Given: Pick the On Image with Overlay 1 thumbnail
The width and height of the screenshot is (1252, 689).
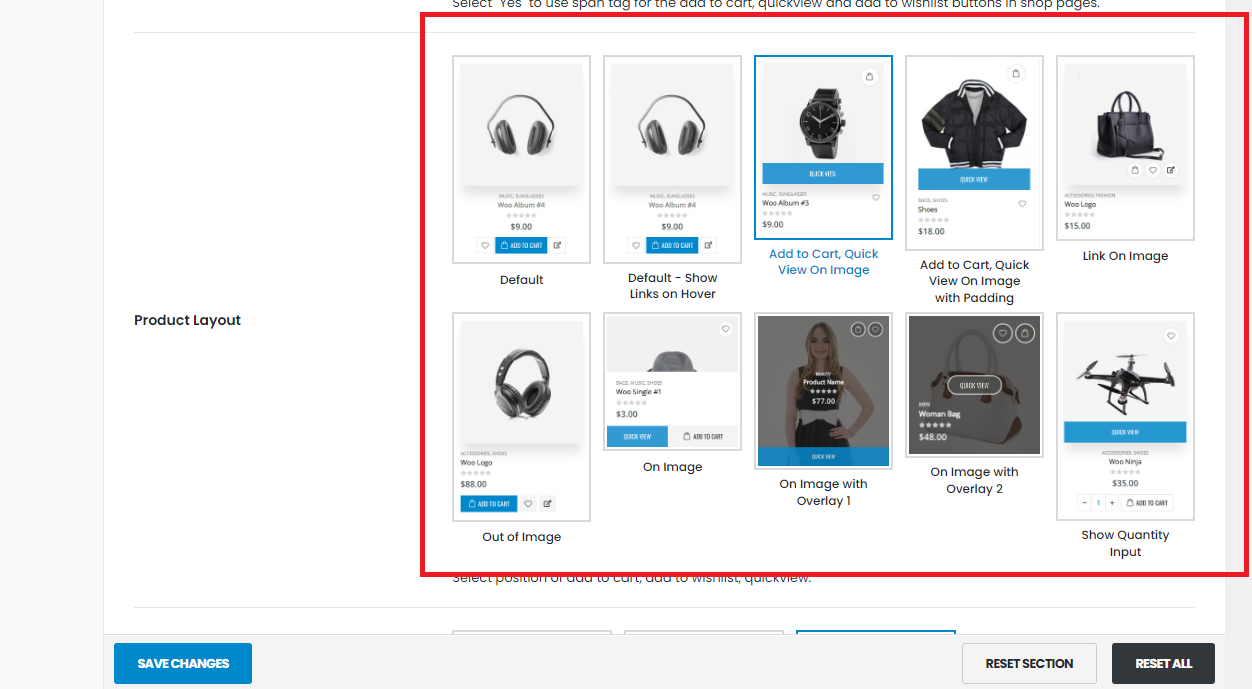Looking at the screenshot, I should [x=823, y=390].
